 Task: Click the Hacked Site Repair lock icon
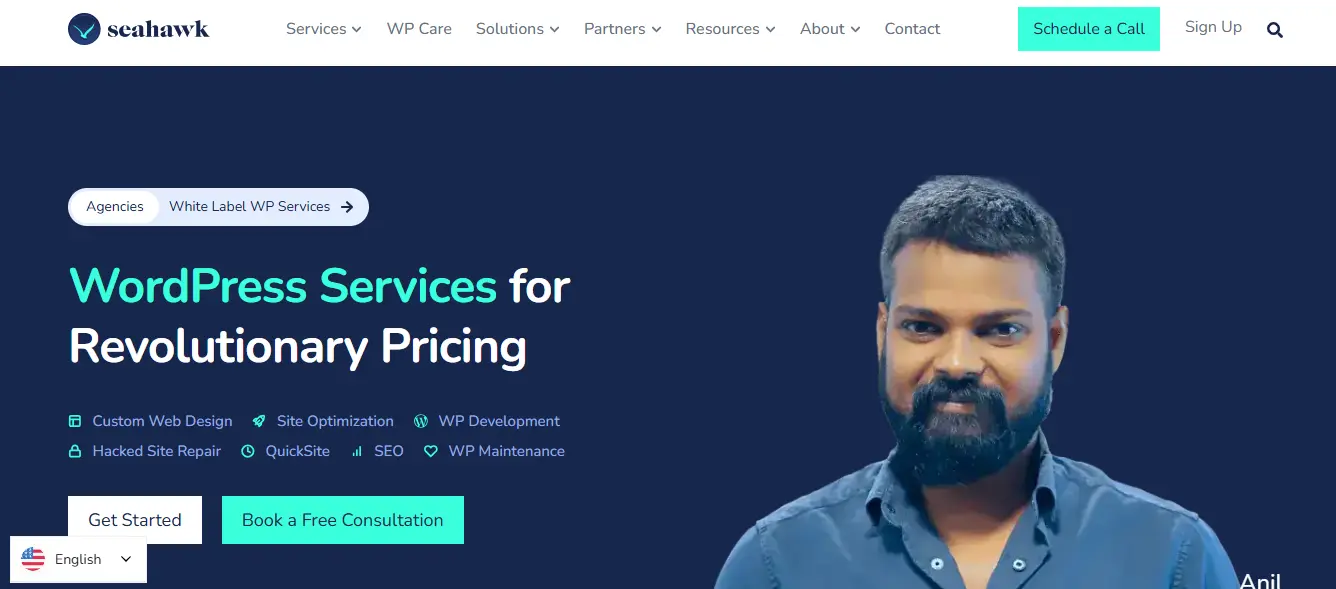pos(75,451)
